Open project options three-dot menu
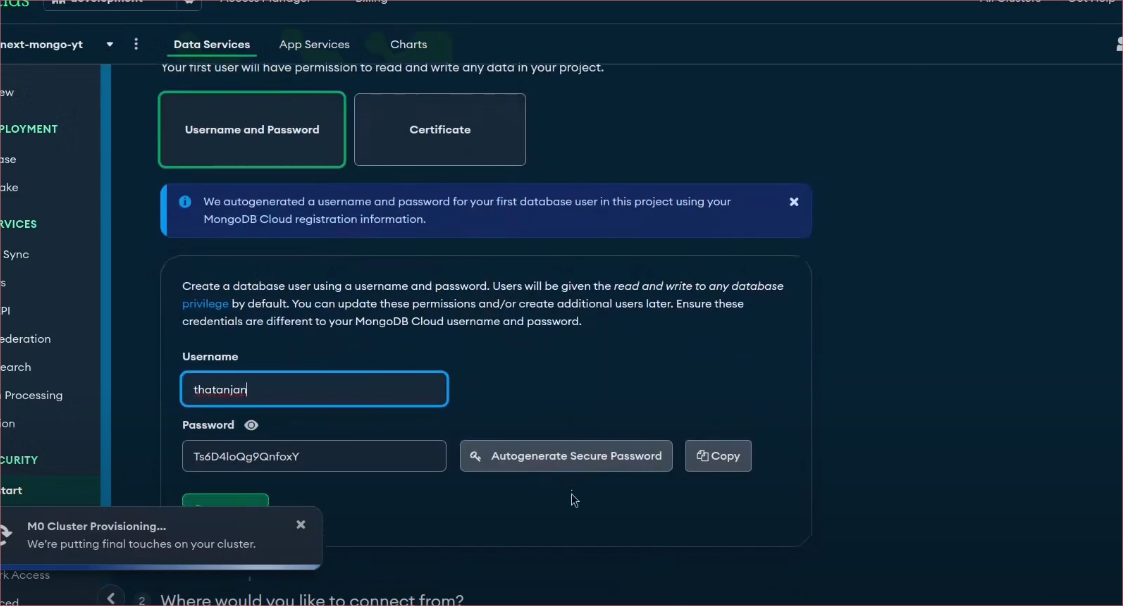 click(x=136, y=44)
